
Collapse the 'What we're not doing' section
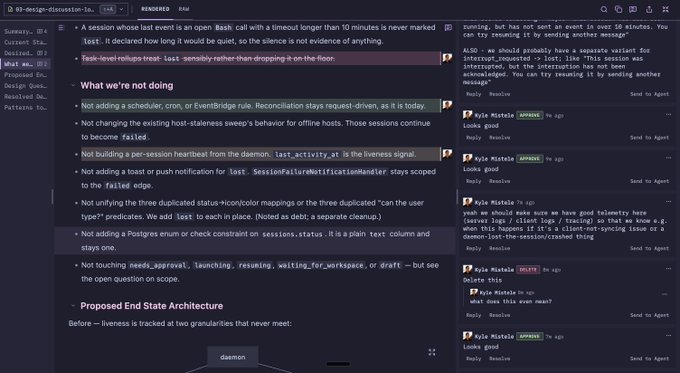pos(73,85)
